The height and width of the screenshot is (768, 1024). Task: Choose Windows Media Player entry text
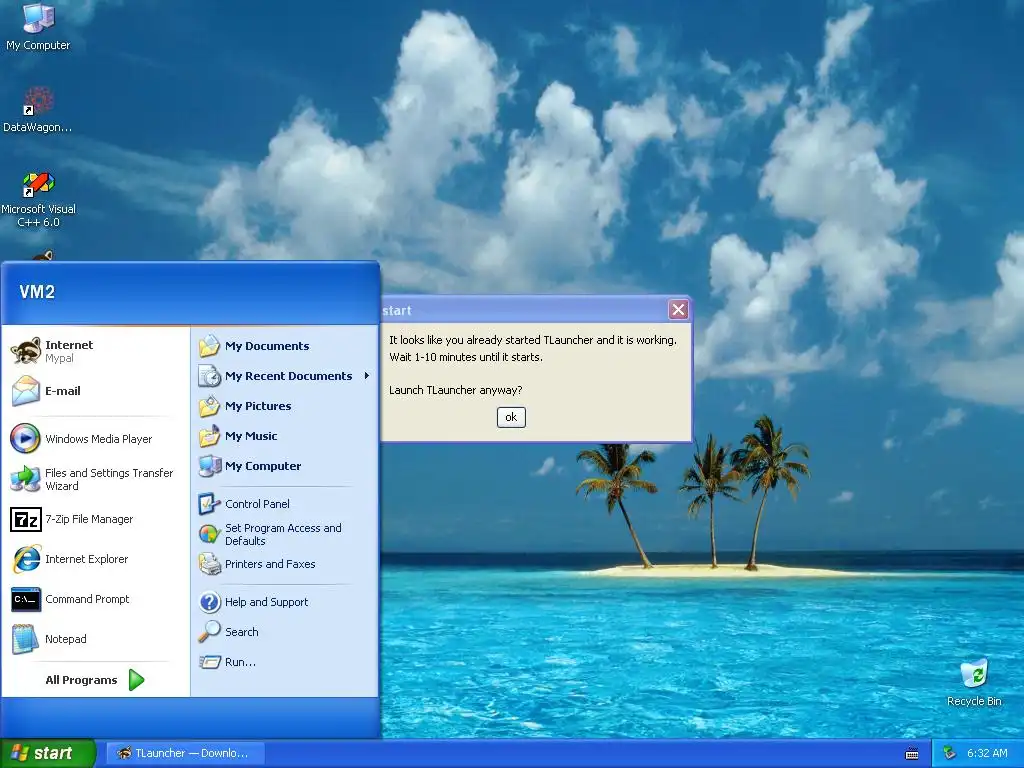tap(99, 439)
